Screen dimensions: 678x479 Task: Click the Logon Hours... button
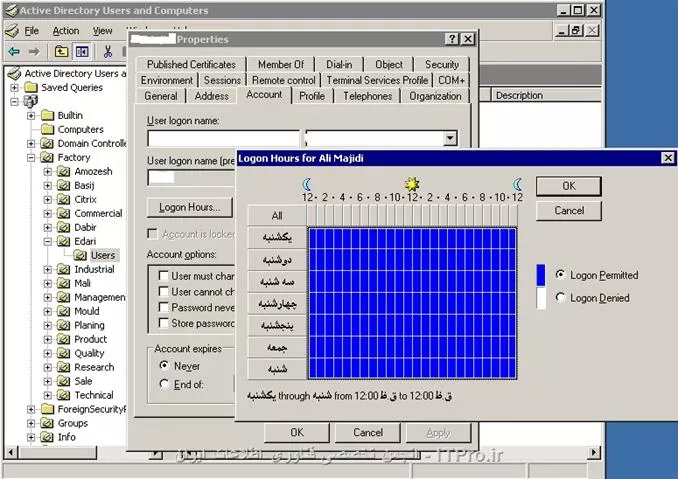coord(189,208)
